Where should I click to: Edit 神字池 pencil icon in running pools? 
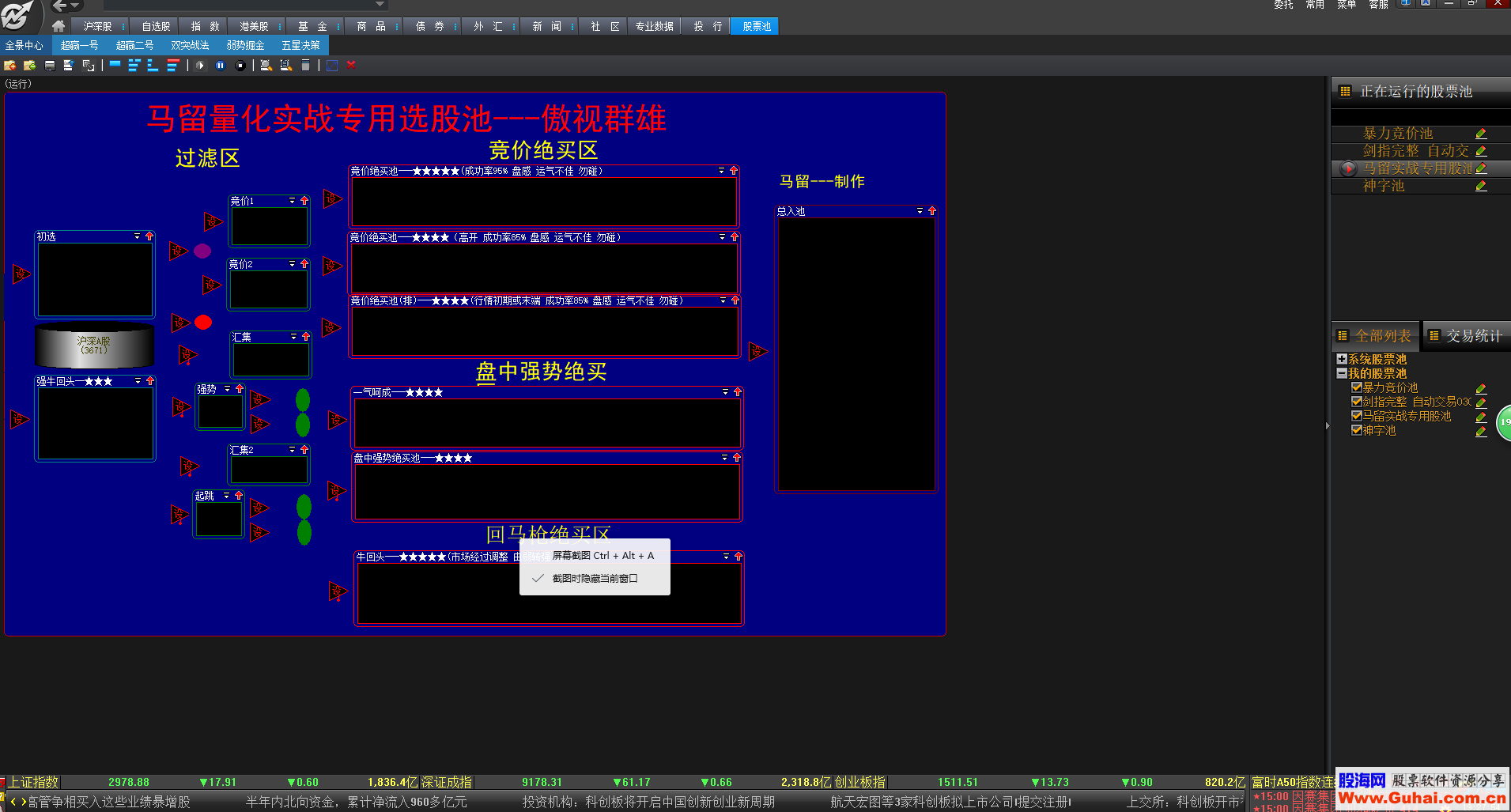[1481, 186]
